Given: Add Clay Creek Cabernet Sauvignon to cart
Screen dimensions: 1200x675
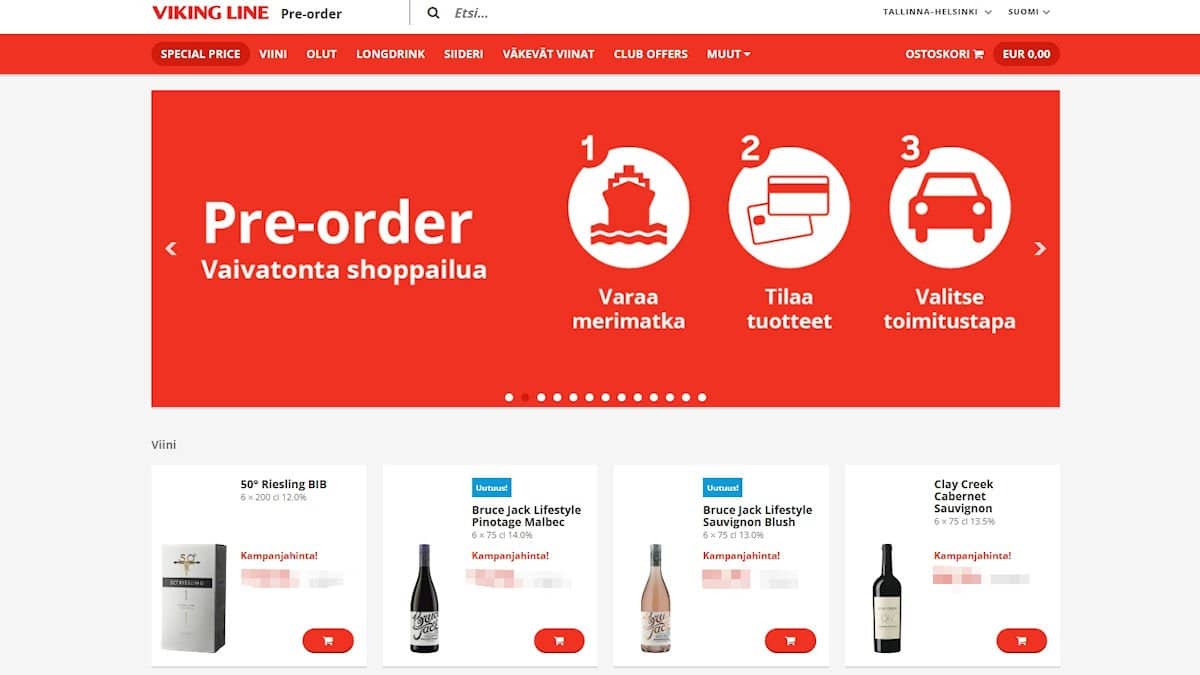Looking at the screenshot, I should [x=1021, y=640].
